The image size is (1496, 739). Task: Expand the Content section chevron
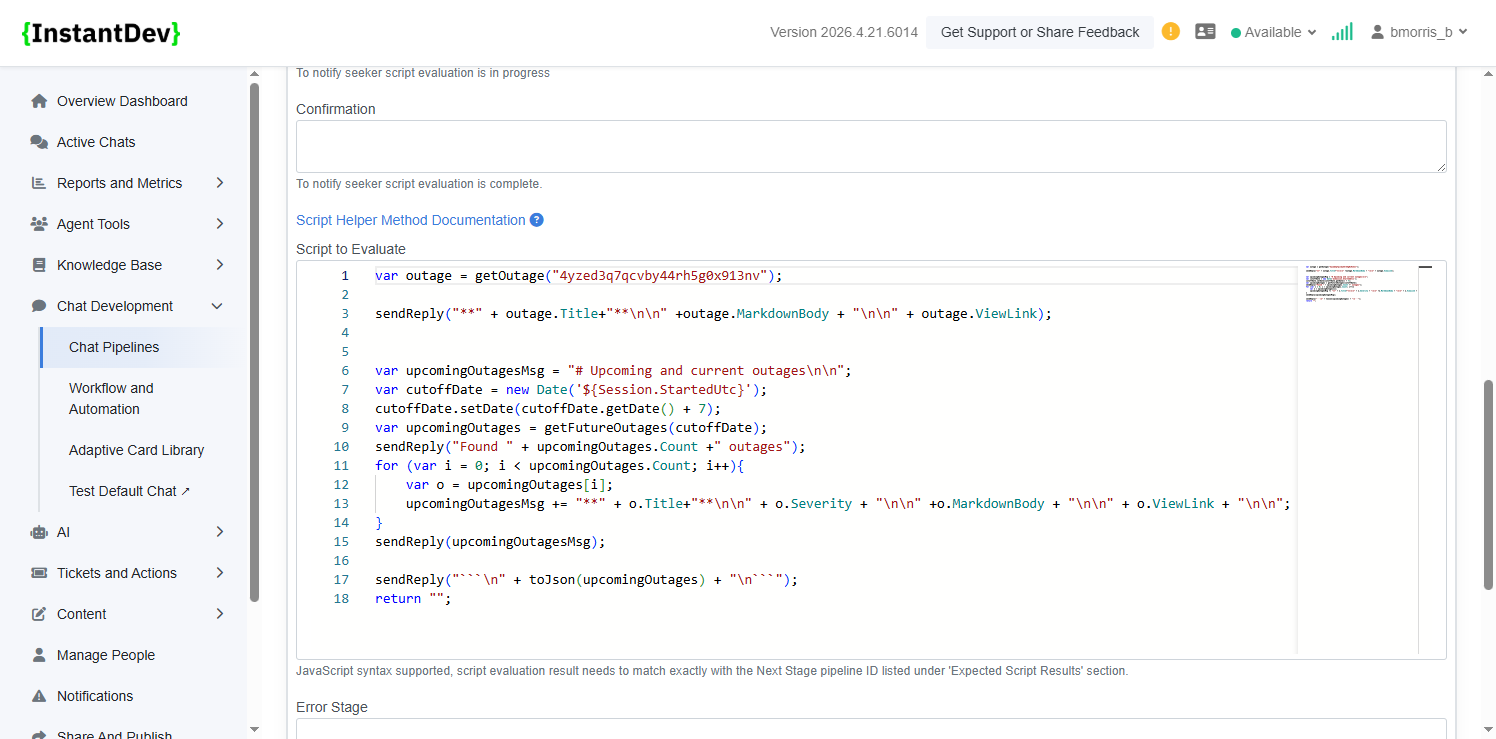(x=220, y=614)
